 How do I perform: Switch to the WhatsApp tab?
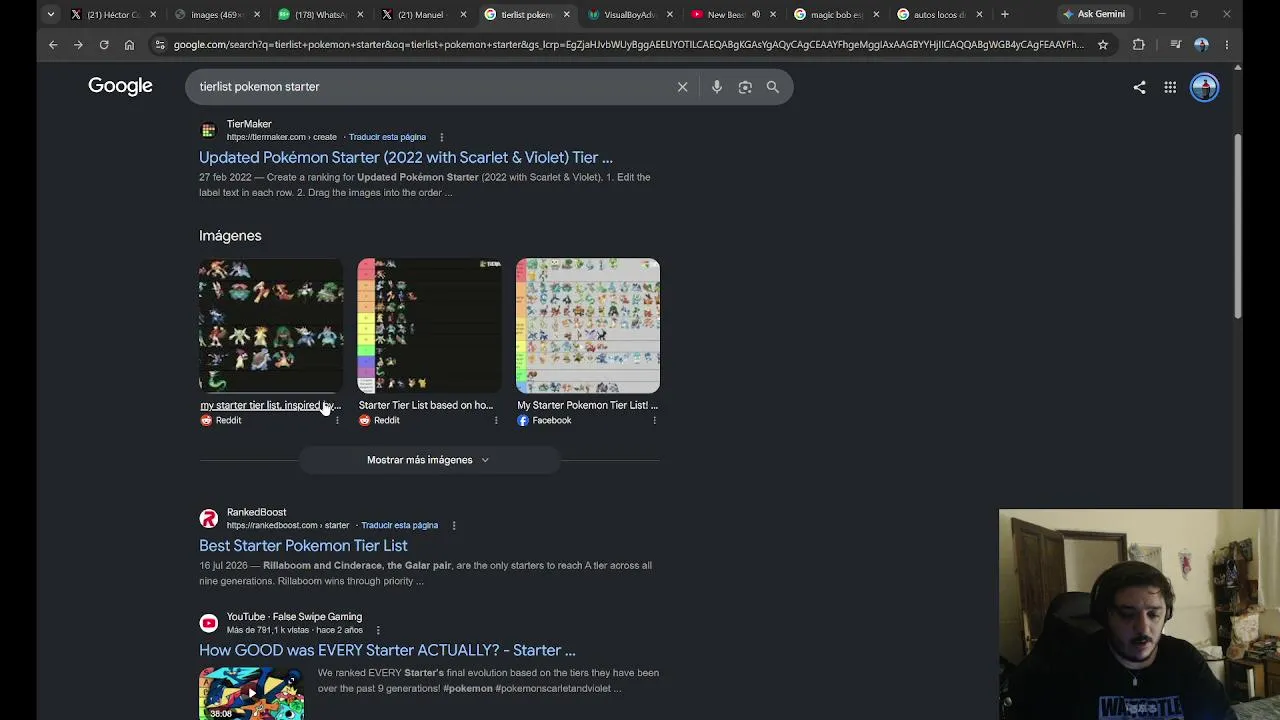click(321, 14)
